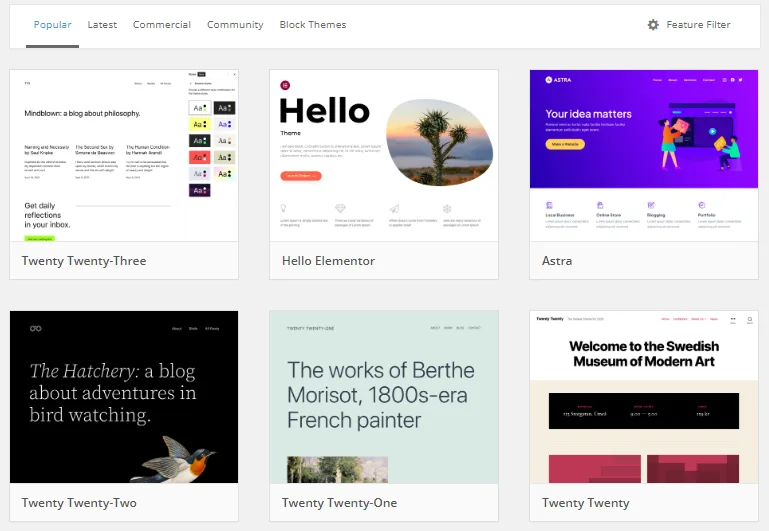Click the yellow style swatch in Twenty Twenty-Three preview
Image resolution: width=769 pixels, height=531 pixels.
tap(200, 124)
